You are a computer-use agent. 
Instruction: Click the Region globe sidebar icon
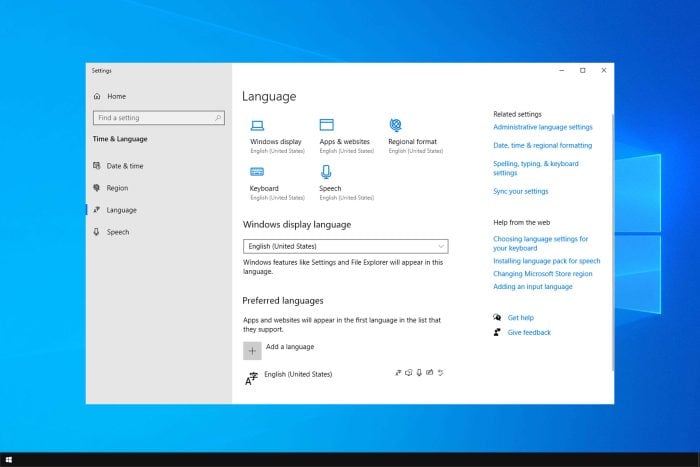[x=96, y=188]
